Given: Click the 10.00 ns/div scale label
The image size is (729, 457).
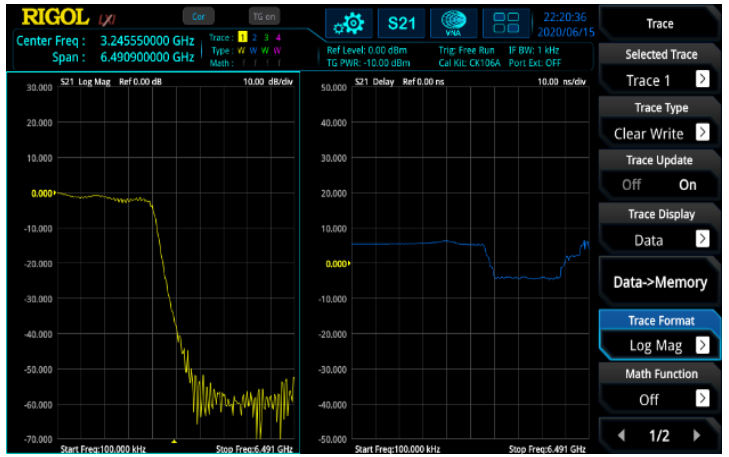Looking at the screenshot, I should 562,82.
